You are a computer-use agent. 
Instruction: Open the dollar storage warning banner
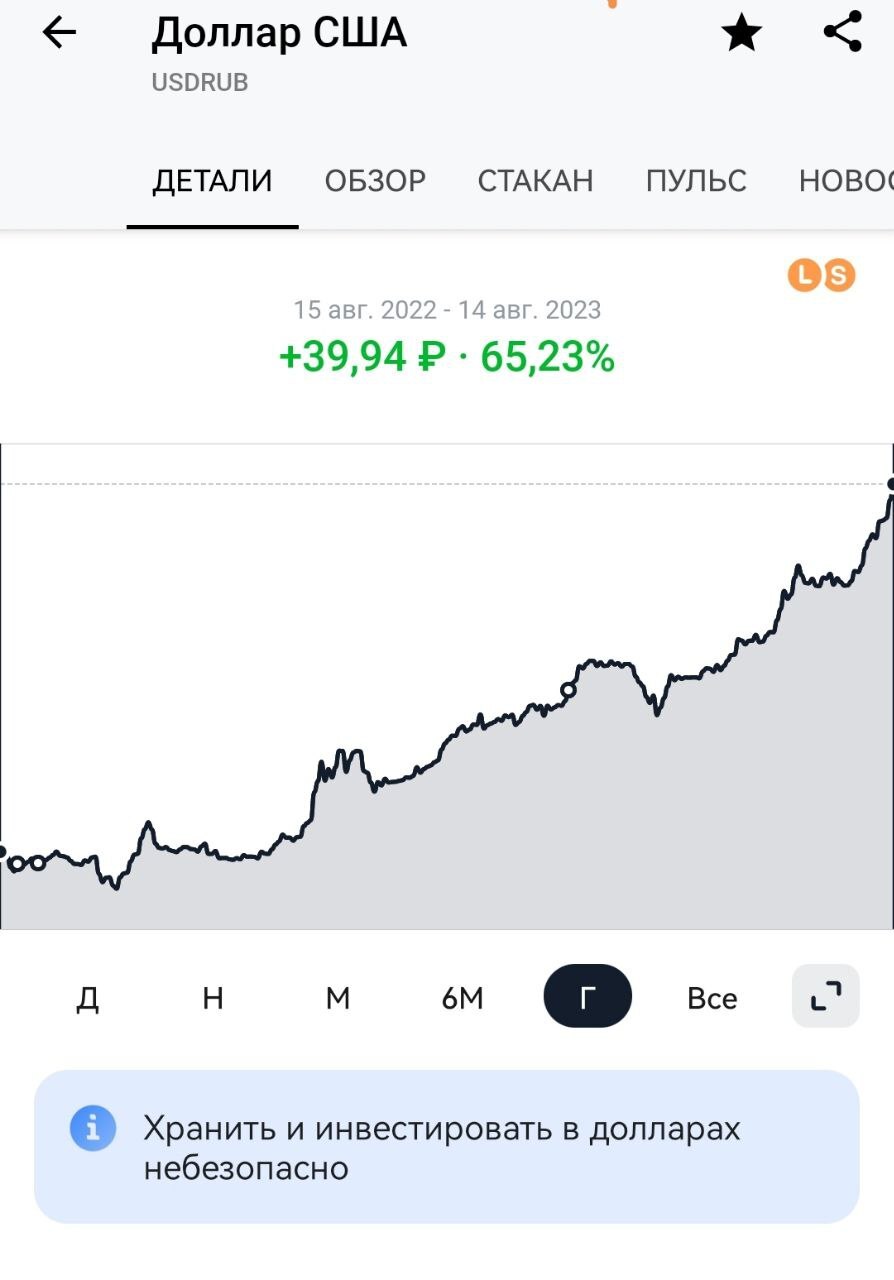click(446, 1146)
